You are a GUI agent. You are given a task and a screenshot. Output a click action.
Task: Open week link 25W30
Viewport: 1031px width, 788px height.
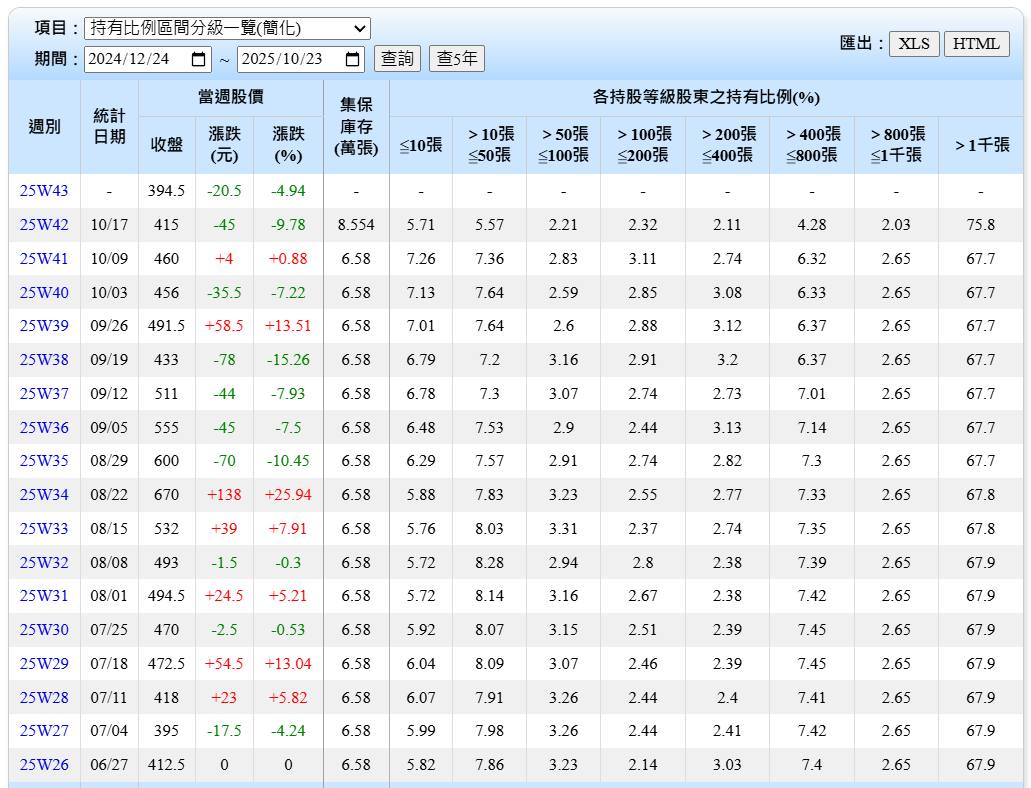pyautogui.click(x=44, y=629)
